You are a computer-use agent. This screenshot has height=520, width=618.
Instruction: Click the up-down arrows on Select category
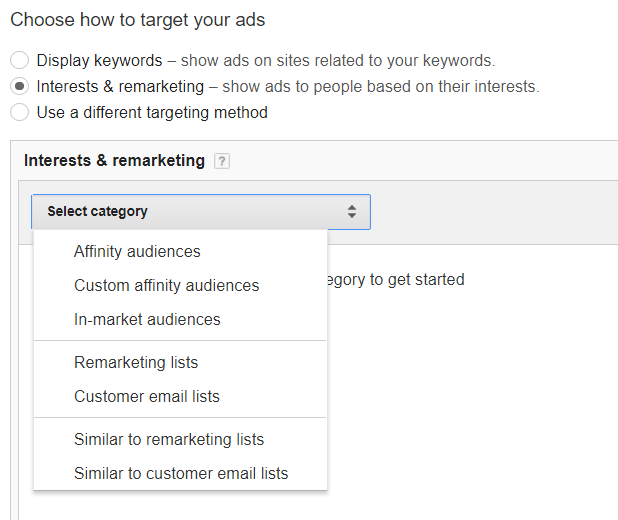tap(352, 212)
